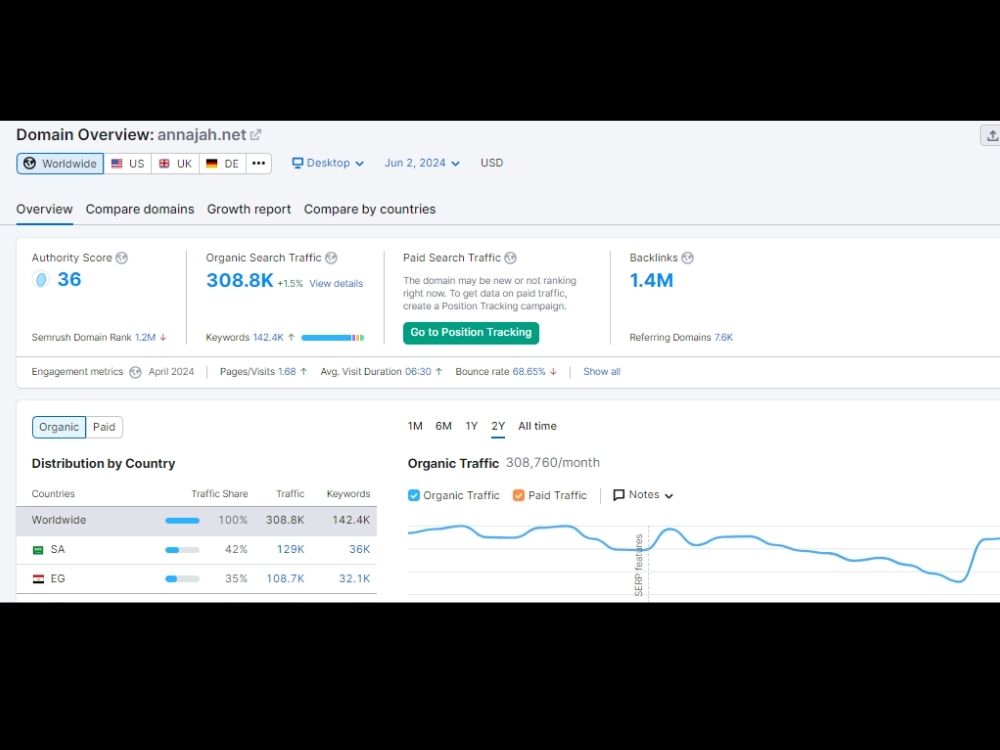Click Avg. Visit Duration 06:30 value
1000x750 pixels.
click(x=418, y=371)
